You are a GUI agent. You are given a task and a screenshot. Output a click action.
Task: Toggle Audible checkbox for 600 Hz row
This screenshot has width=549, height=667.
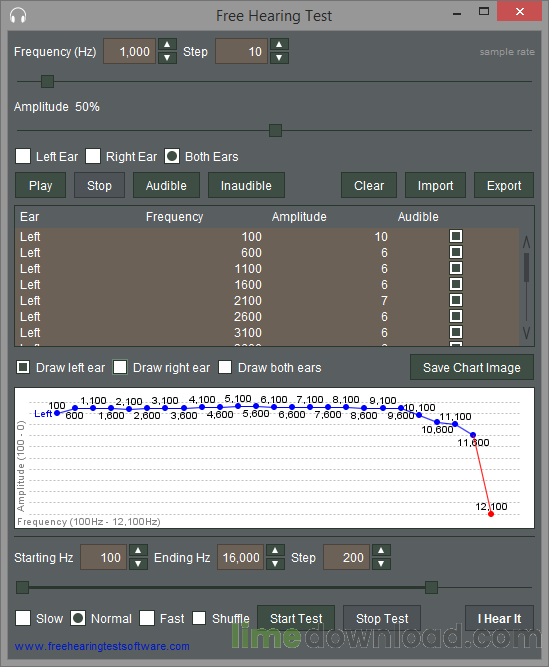[456, 252]
